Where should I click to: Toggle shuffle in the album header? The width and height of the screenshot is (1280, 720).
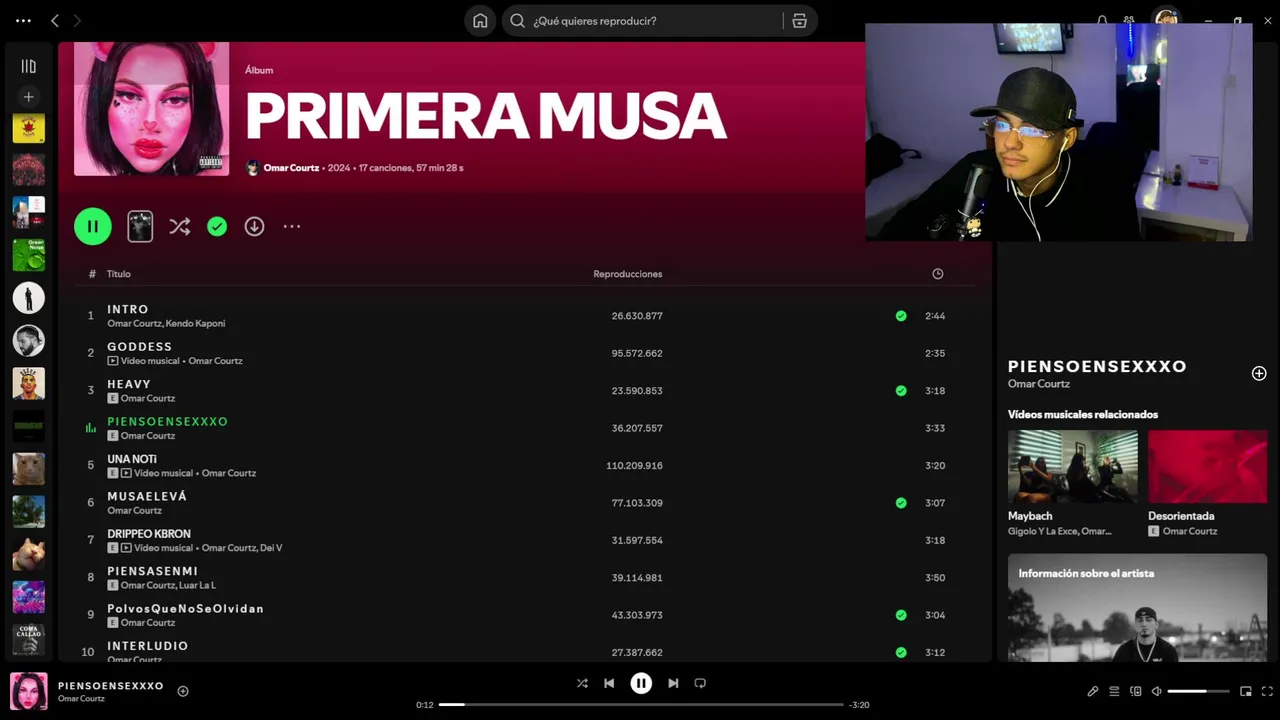(x=179, y=227)
